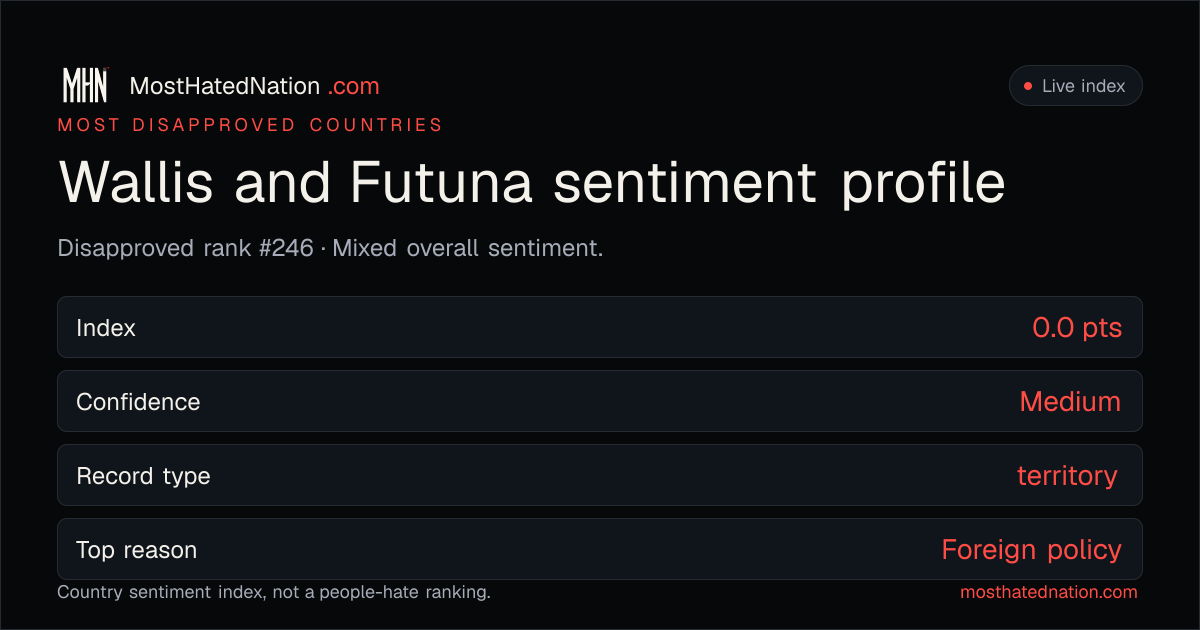The width and height of the screenshot is (1200, 630).
Task: Click the Wallis and Futuna profile heading
Action: coord(532,183)
